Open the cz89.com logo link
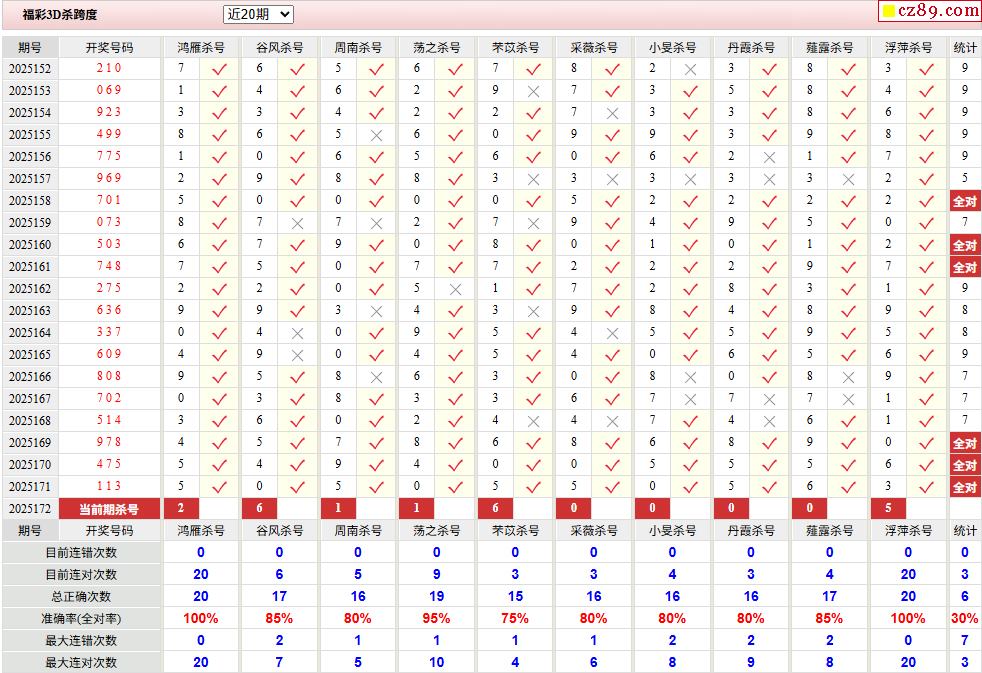 (x=929, y=11)
